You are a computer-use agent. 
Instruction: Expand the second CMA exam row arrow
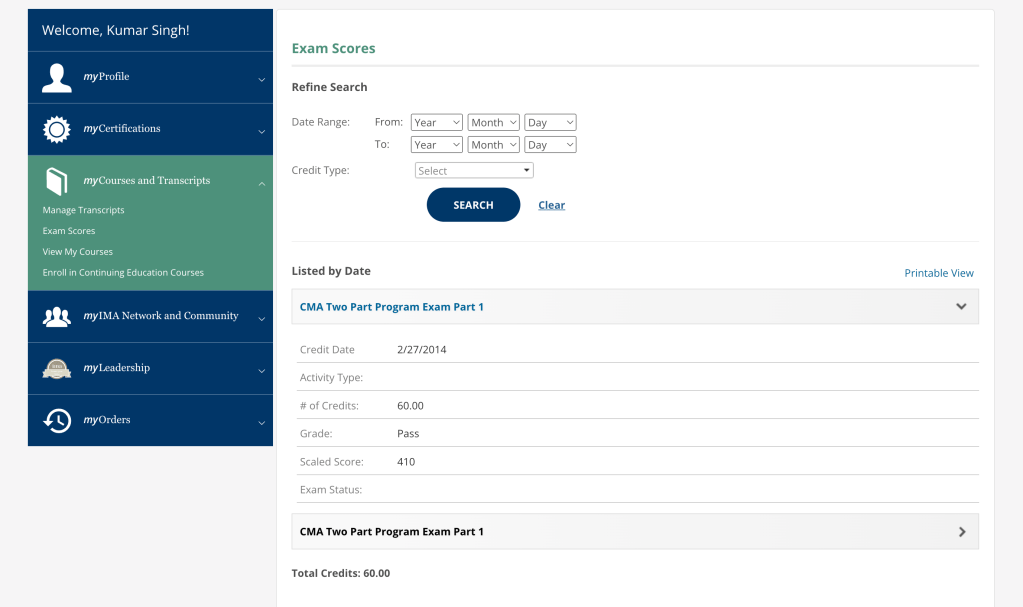coord(961,532)
